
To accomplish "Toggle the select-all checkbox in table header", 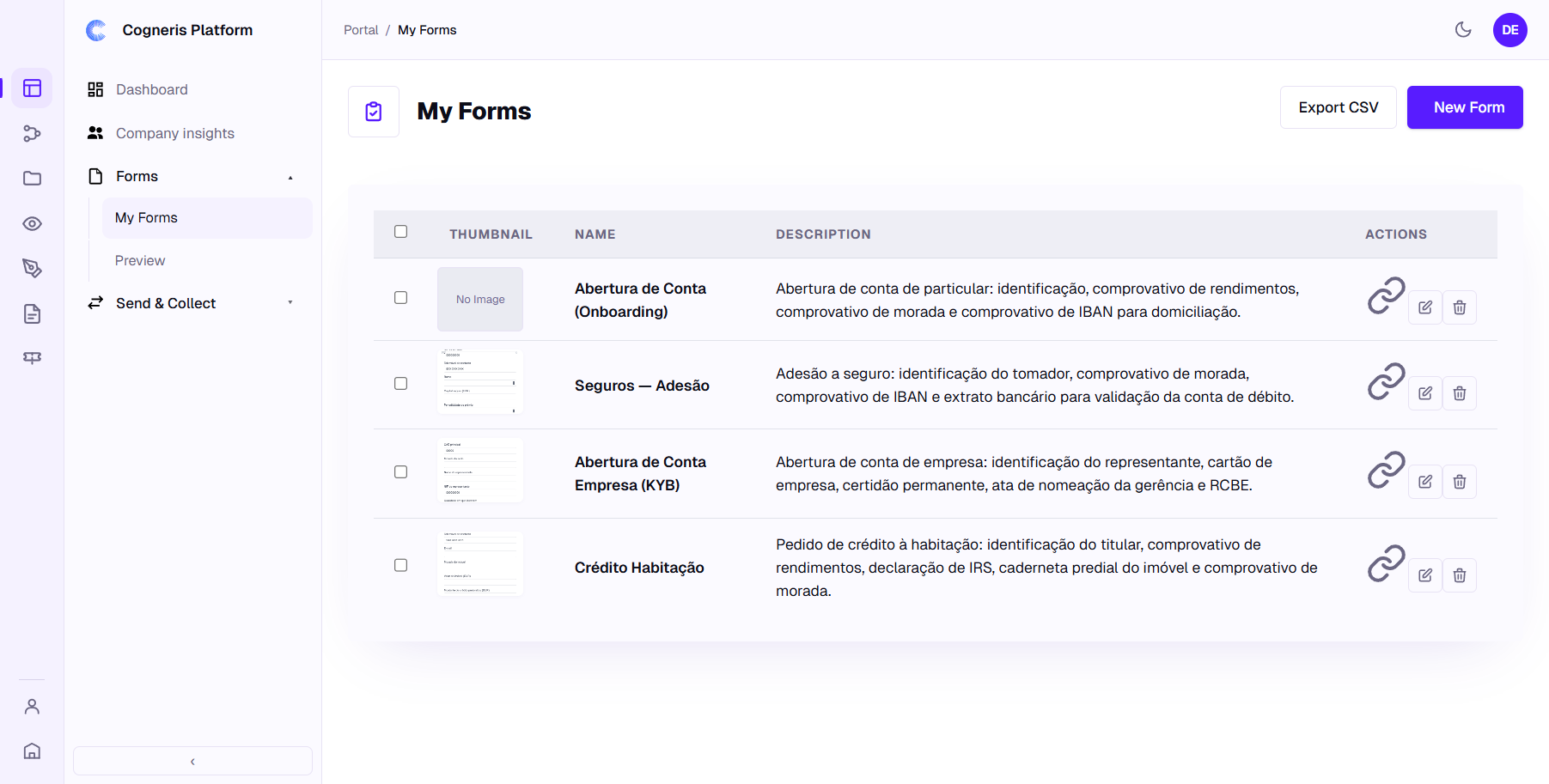I will coord(400,232).
